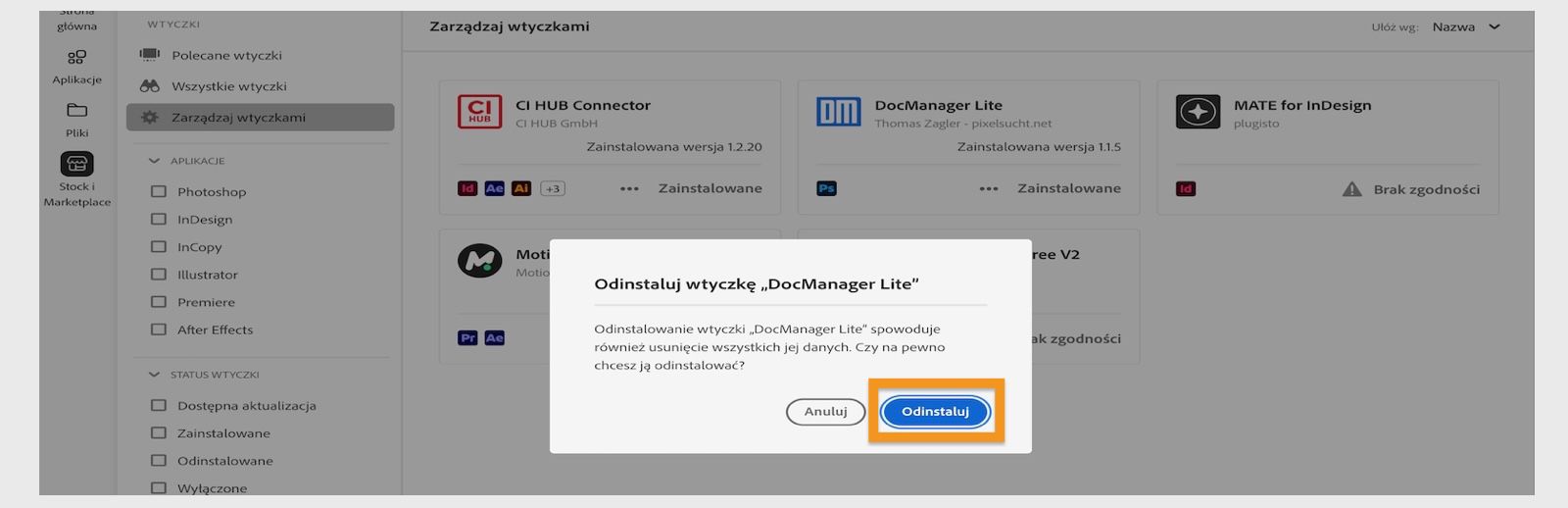This screenshot has width=1568, height=508.
Task: Select Zarządzaj wtyczkami menu item
Action: [261, 118]
